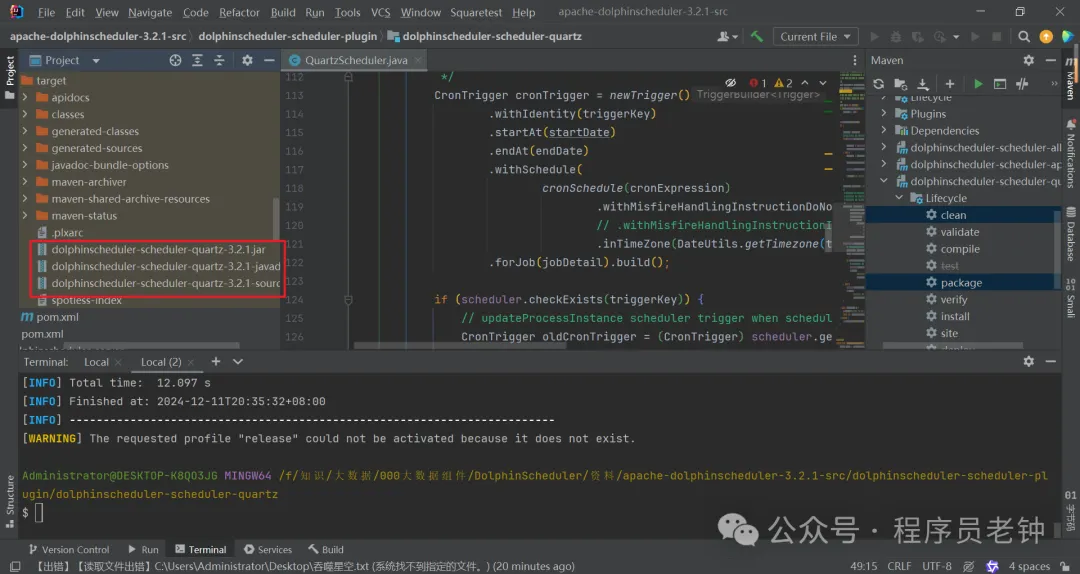Click the Build project hammer icon
The image size is (1080, 574).
[757, 37]
